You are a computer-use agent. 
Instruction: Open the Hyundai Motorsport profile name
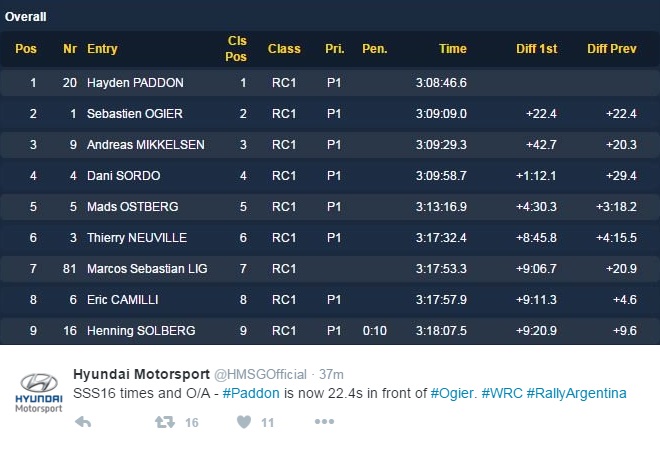[x=140, y=373]
